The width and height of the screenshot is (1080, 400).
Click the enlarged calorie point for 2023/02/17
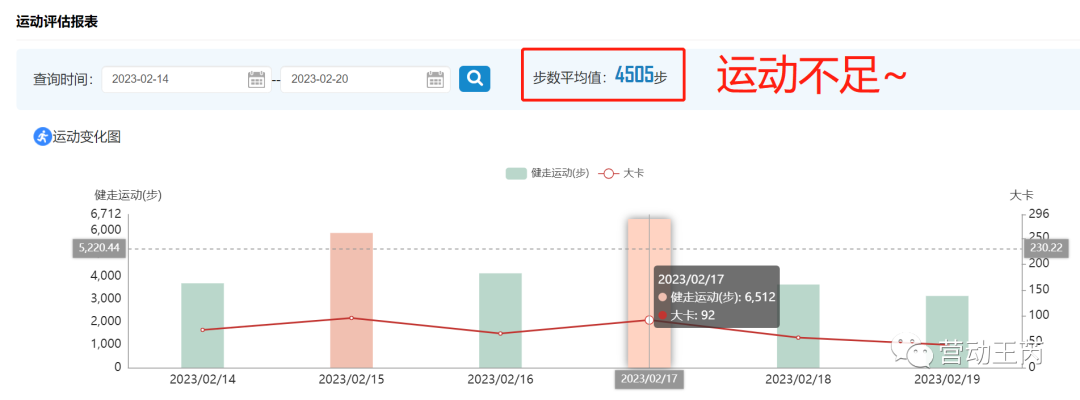(x=649, y=319)
